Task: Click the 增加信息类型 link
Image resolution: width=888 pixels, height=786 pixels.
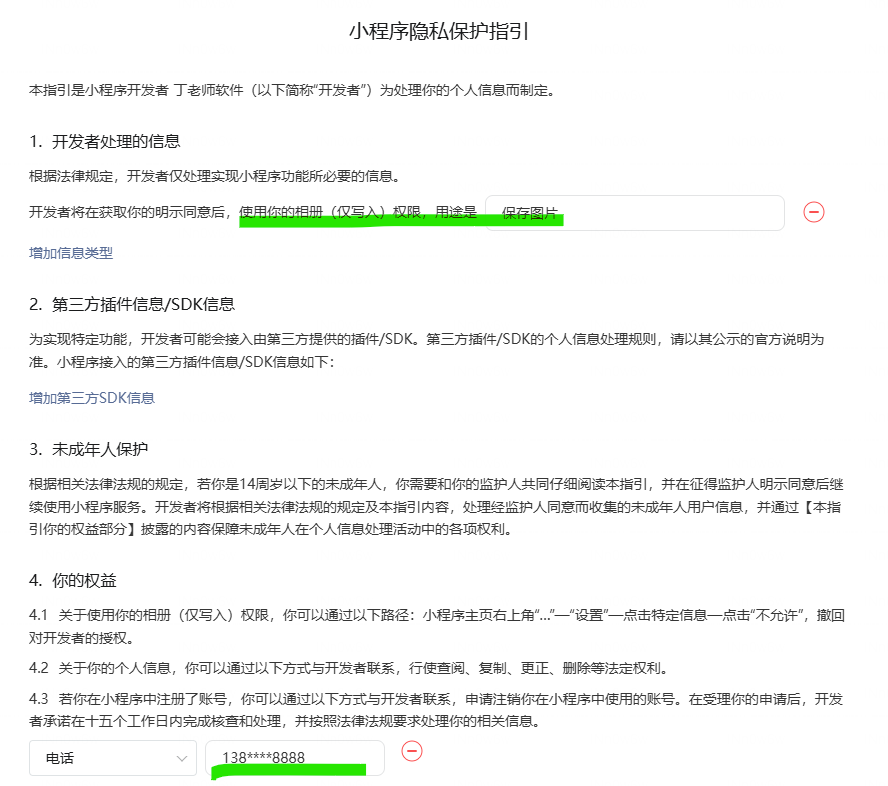Action: 71,253
